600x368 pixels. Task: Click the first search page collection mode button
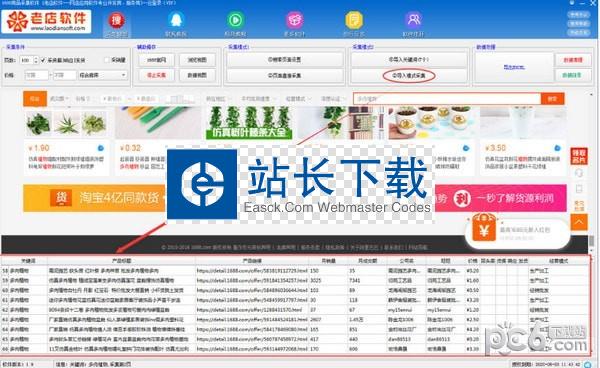(284, 60)
